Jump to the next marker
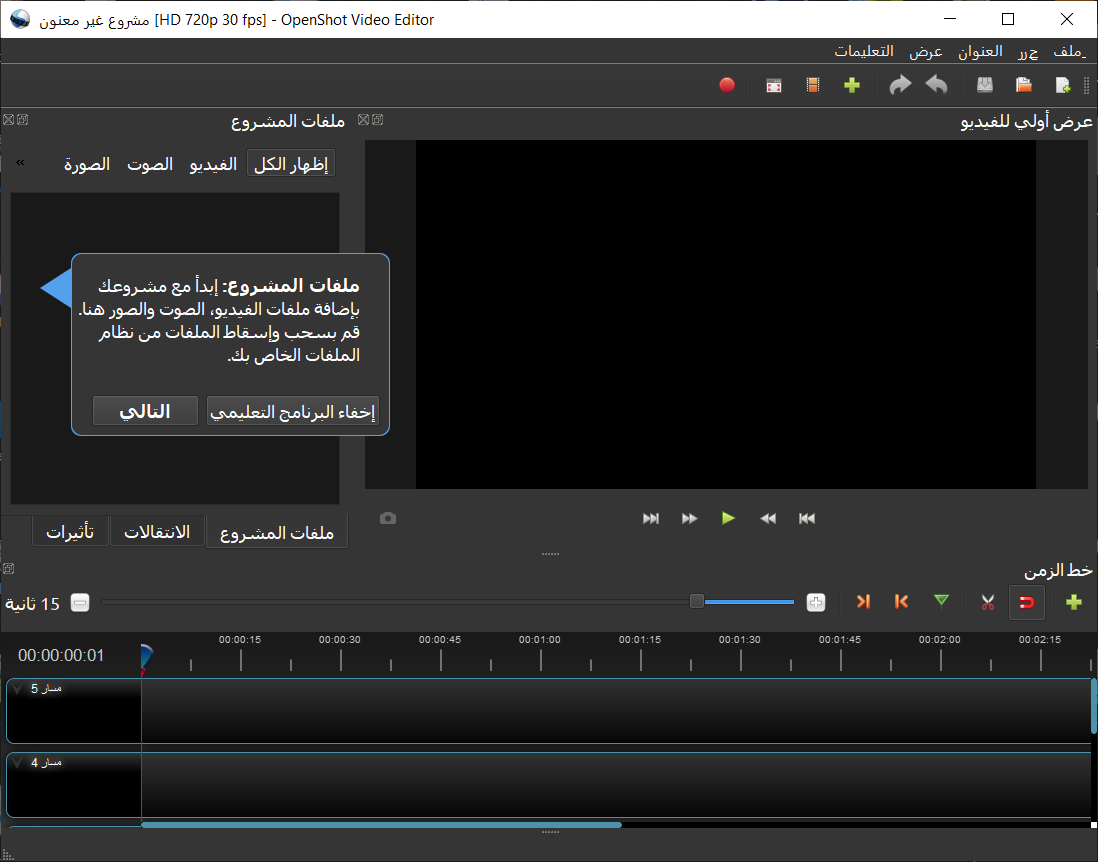This screenshot has width=1098, height=862. click(863, 602)
